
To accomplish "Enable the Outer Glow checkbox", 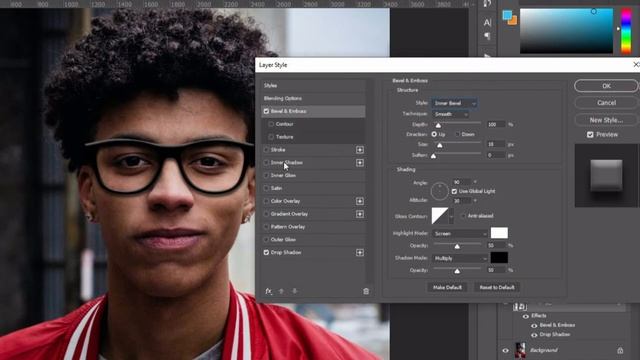I will pos(266,240).
